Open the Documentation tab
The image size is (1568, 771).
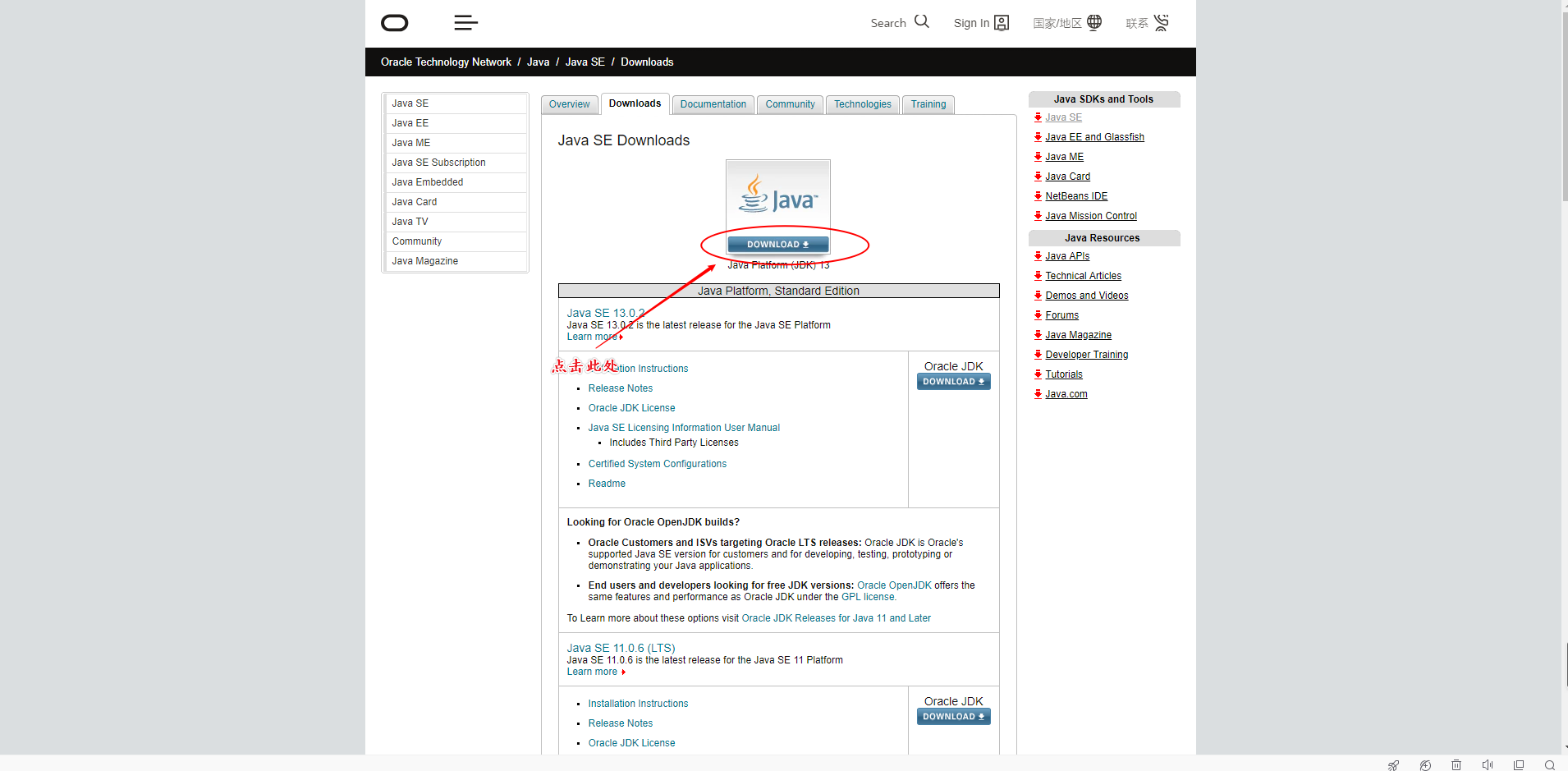click(713, 104)
